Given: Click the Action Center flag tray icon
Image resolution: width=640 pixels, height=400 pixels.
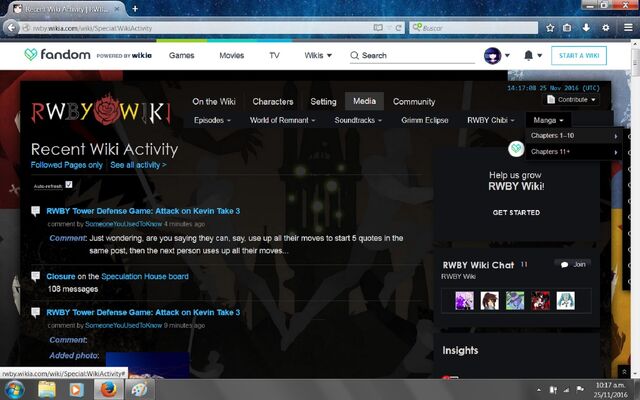Looking at the screenshot, I should (580, 389).
